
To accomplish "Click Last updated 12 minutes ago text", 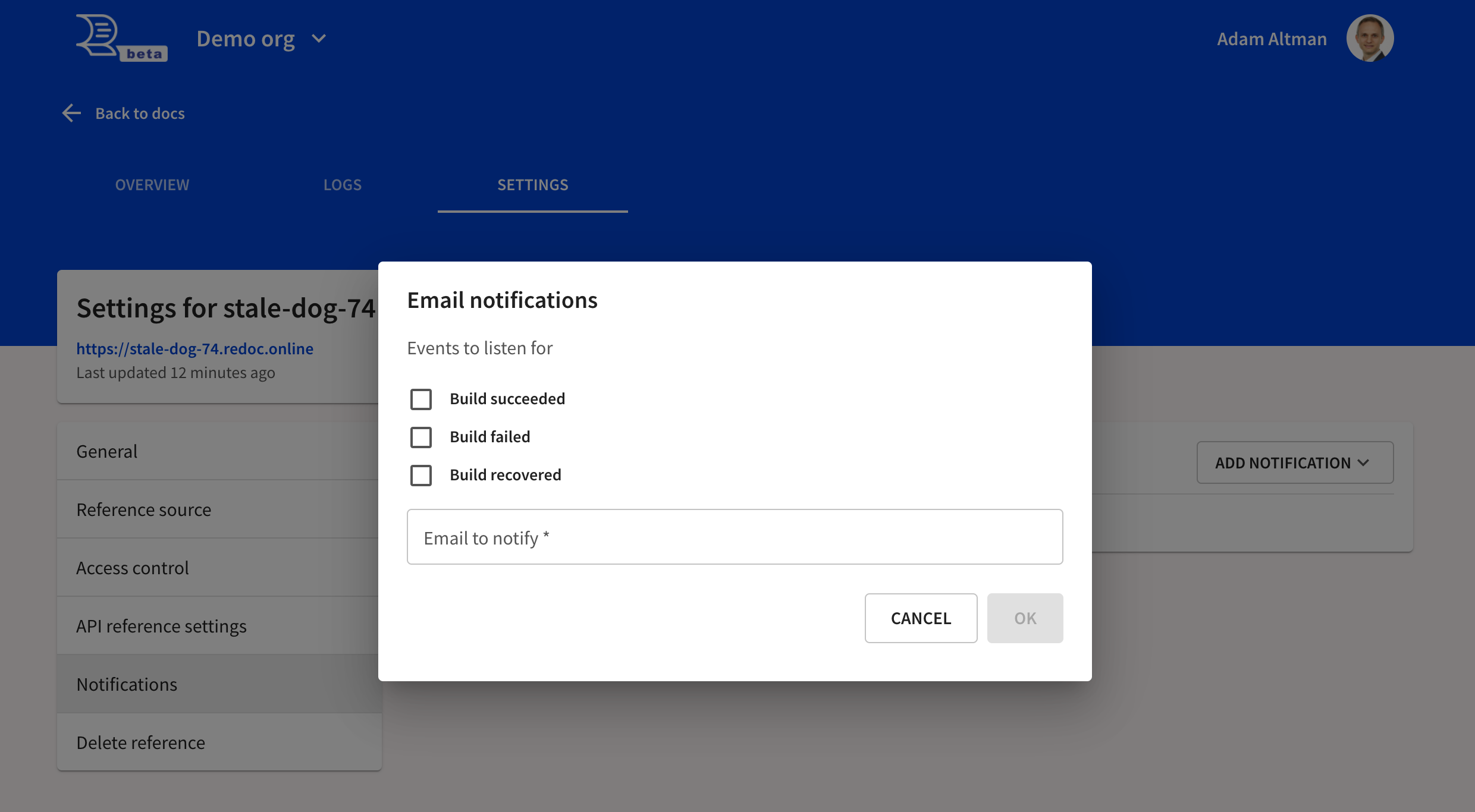I will (175, 373).
